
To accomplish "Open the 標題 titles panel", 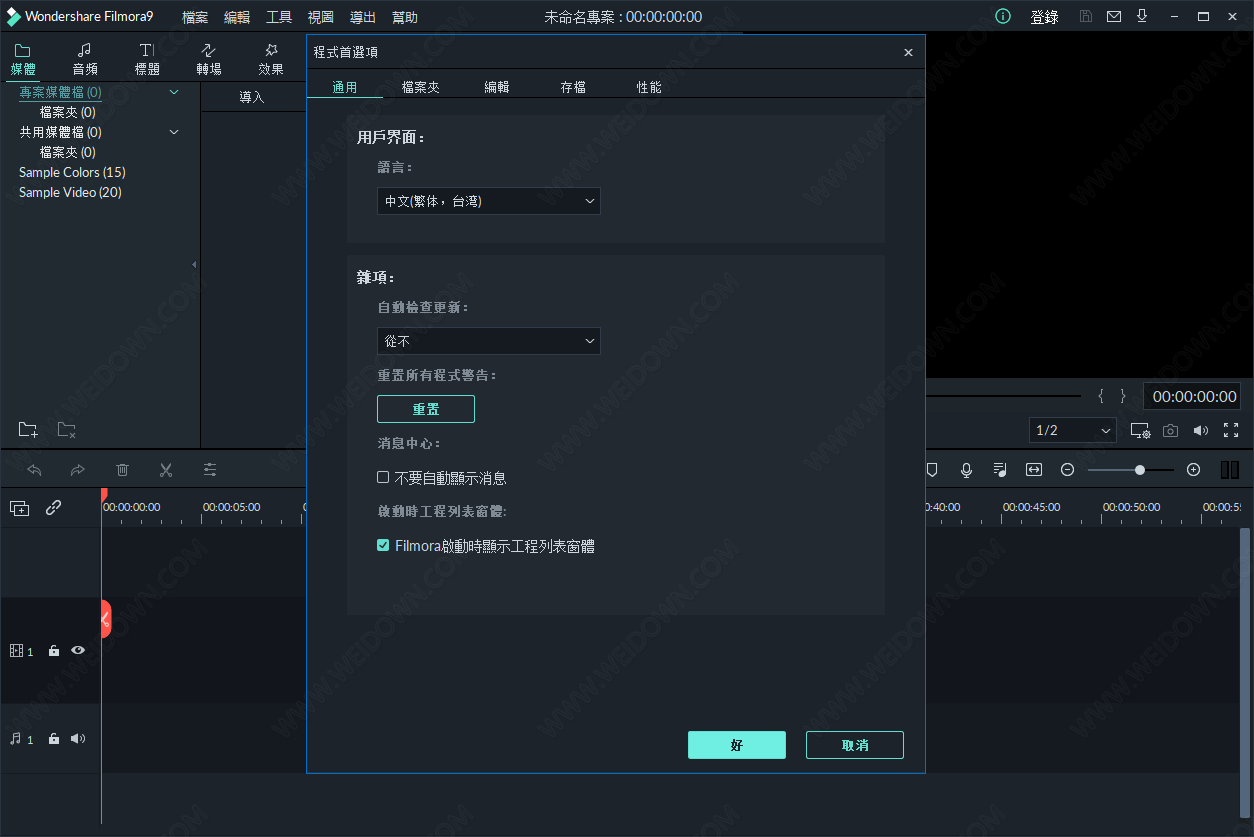I will pos(147,59).
